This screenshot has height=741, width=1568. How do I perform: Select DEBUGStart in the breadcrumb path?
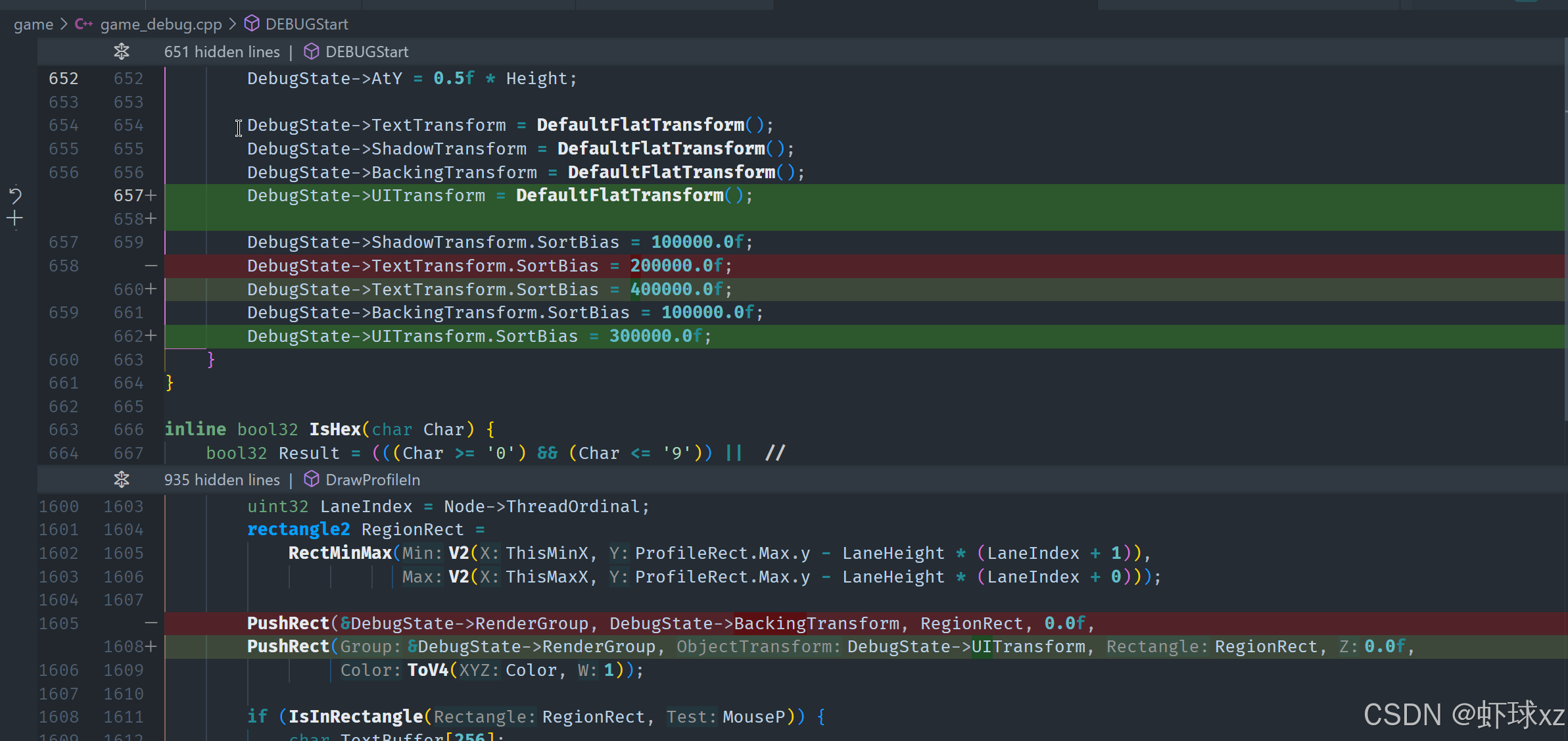[x=306, y=24]
